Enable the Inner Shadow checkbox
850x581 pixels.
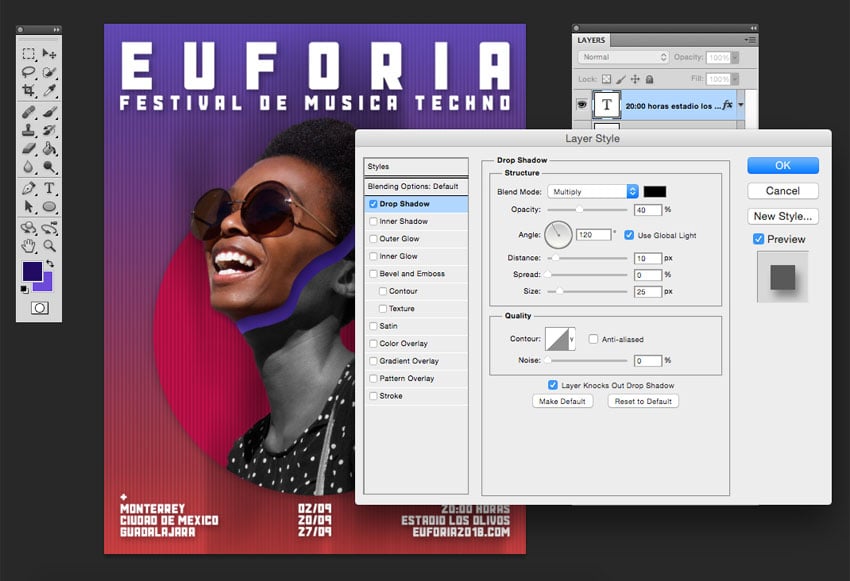tap(373, 221)
